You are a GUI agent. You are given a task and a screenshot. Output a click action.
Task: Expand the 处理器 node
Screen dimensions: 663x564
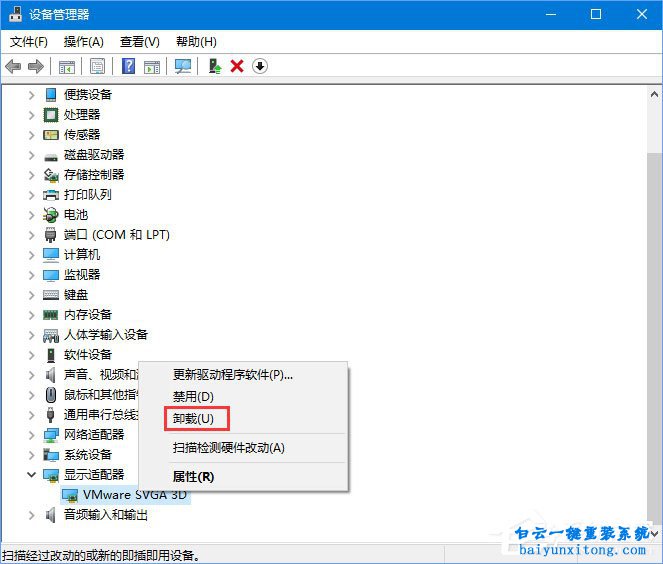tap(31, 115)
